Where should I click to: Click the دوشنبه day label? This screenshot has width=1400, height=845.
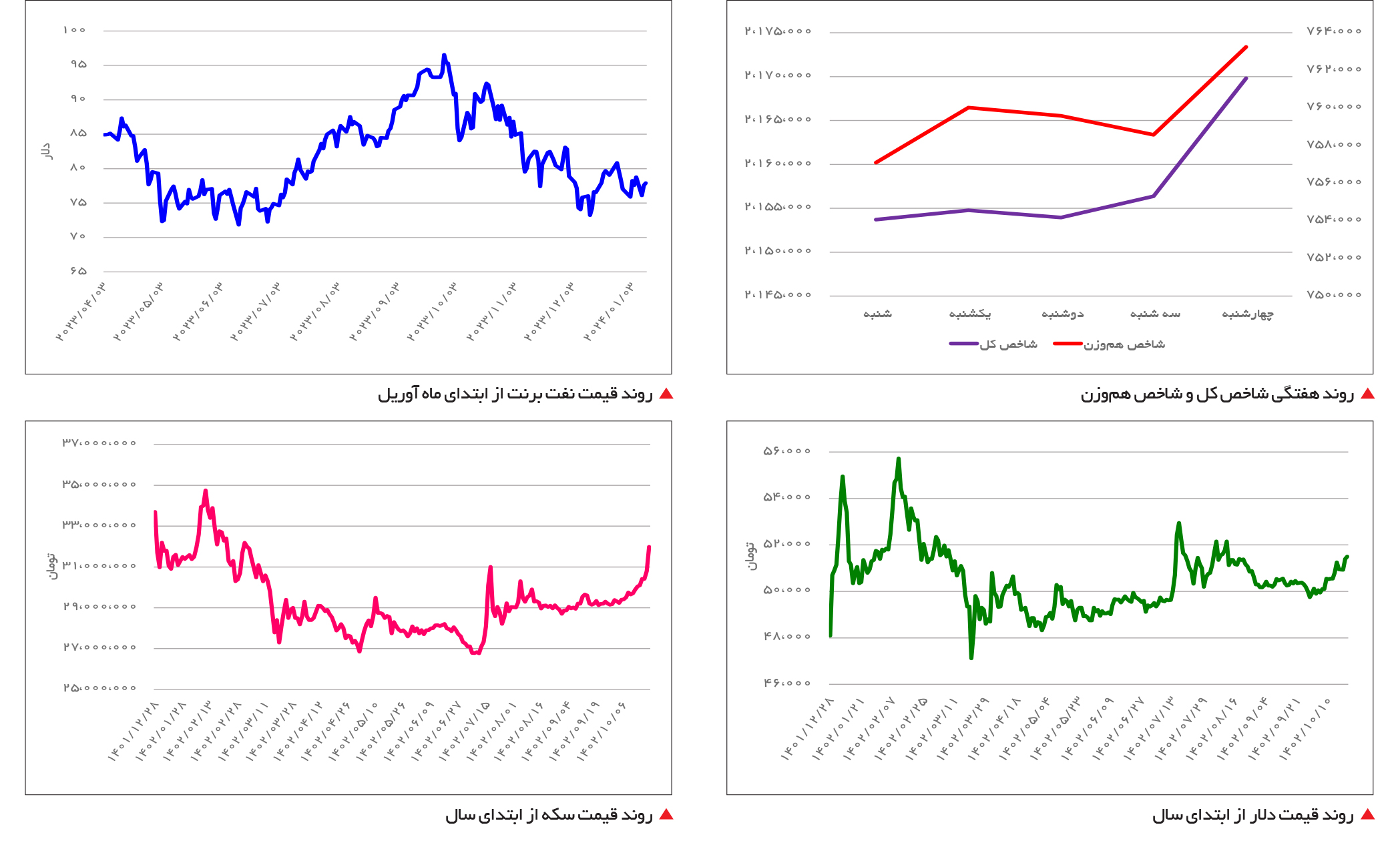click(x=1062, y=314)
